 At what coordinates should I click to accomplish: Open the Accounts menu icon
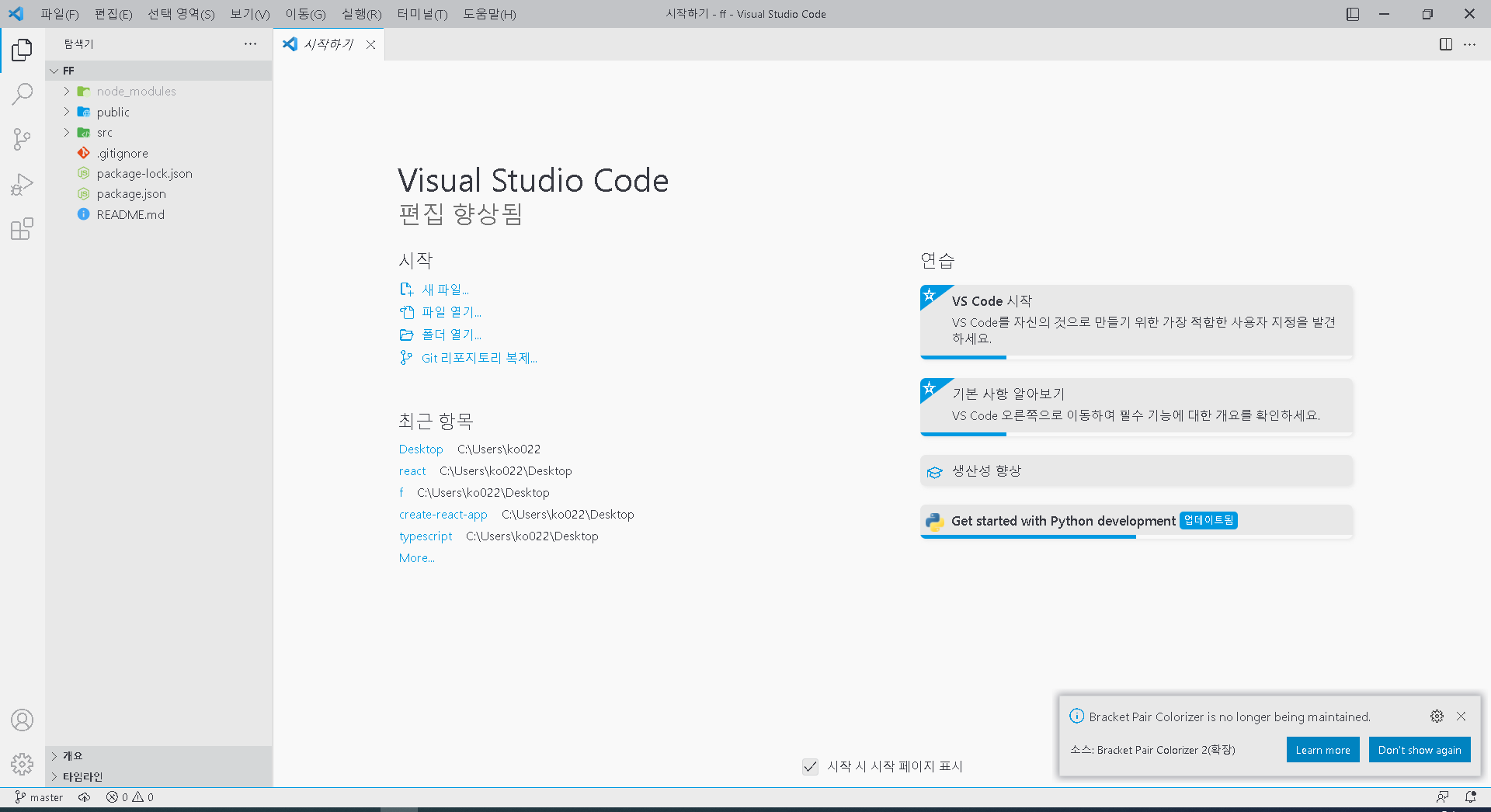tap(22, 720)
